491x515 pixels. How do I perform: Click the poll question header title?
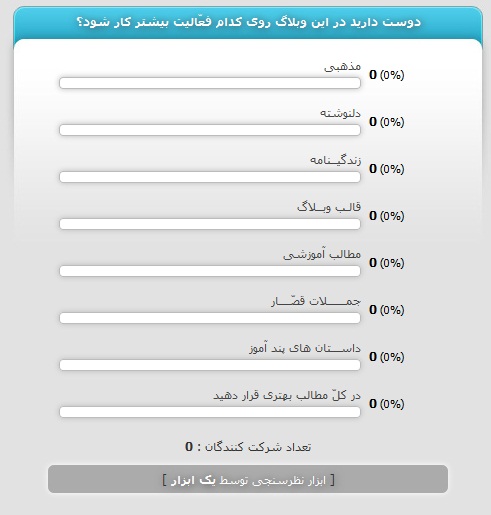pos(249,22)
